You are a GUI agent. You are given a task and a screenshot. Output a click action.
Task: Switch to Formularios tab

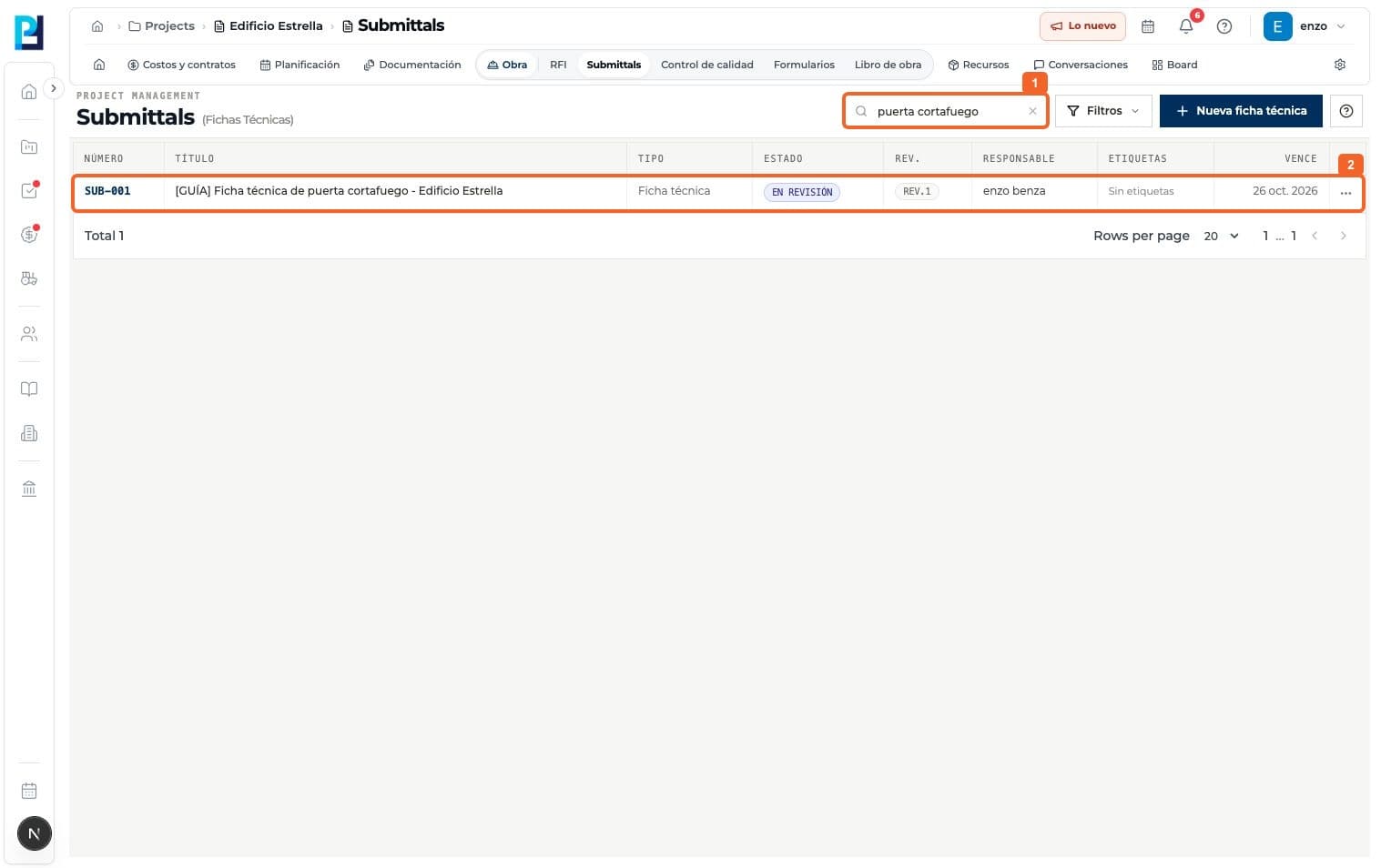pyautogui.click(x=804, y=65)
